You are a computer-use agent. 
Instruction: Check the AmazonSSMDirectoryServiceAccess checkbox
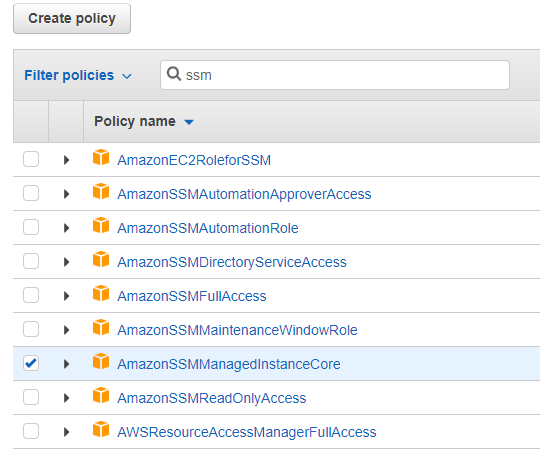(x=31, y=261)
